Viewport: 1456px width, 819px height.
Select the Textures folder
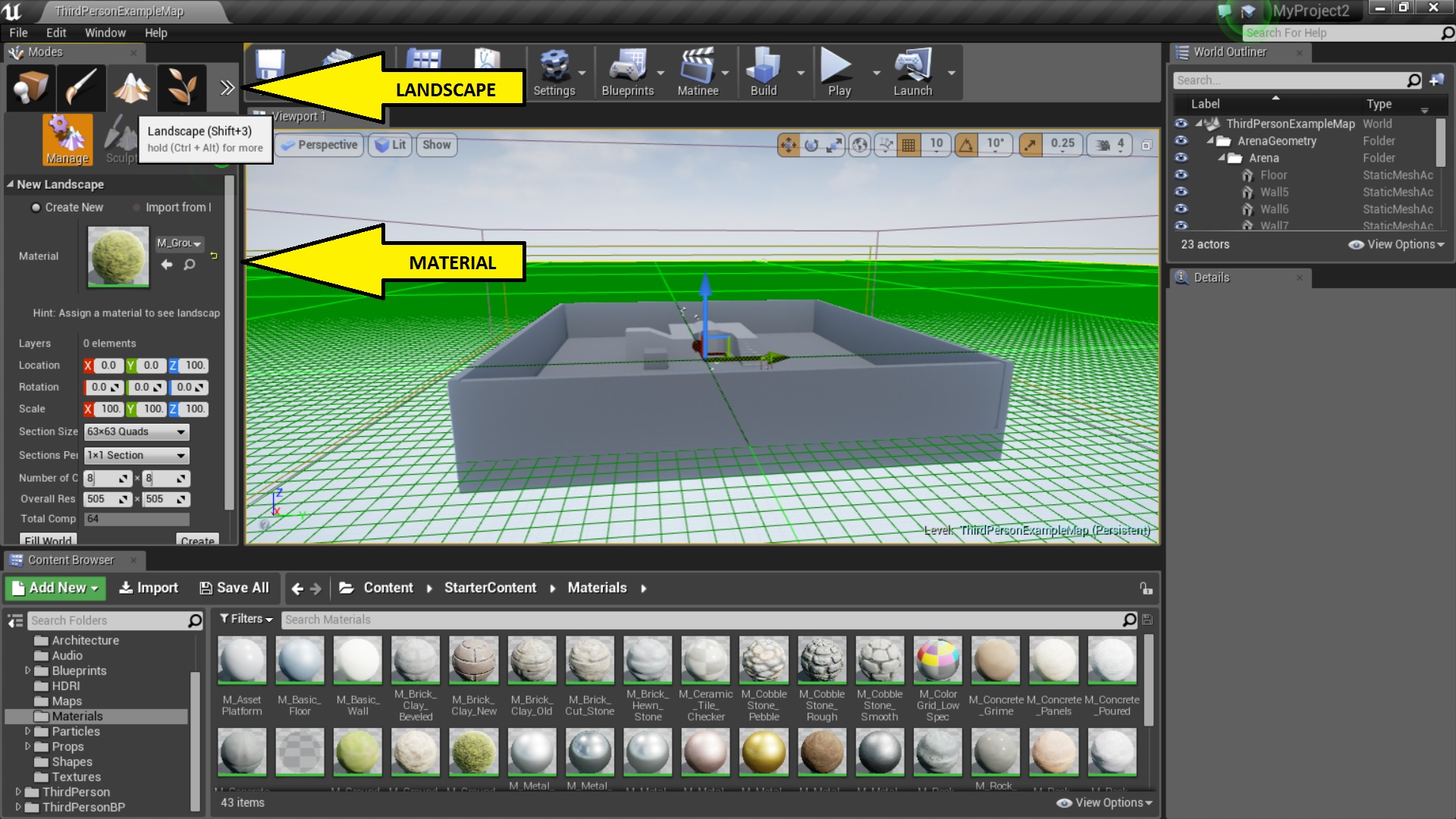click(x=76, y=777)
